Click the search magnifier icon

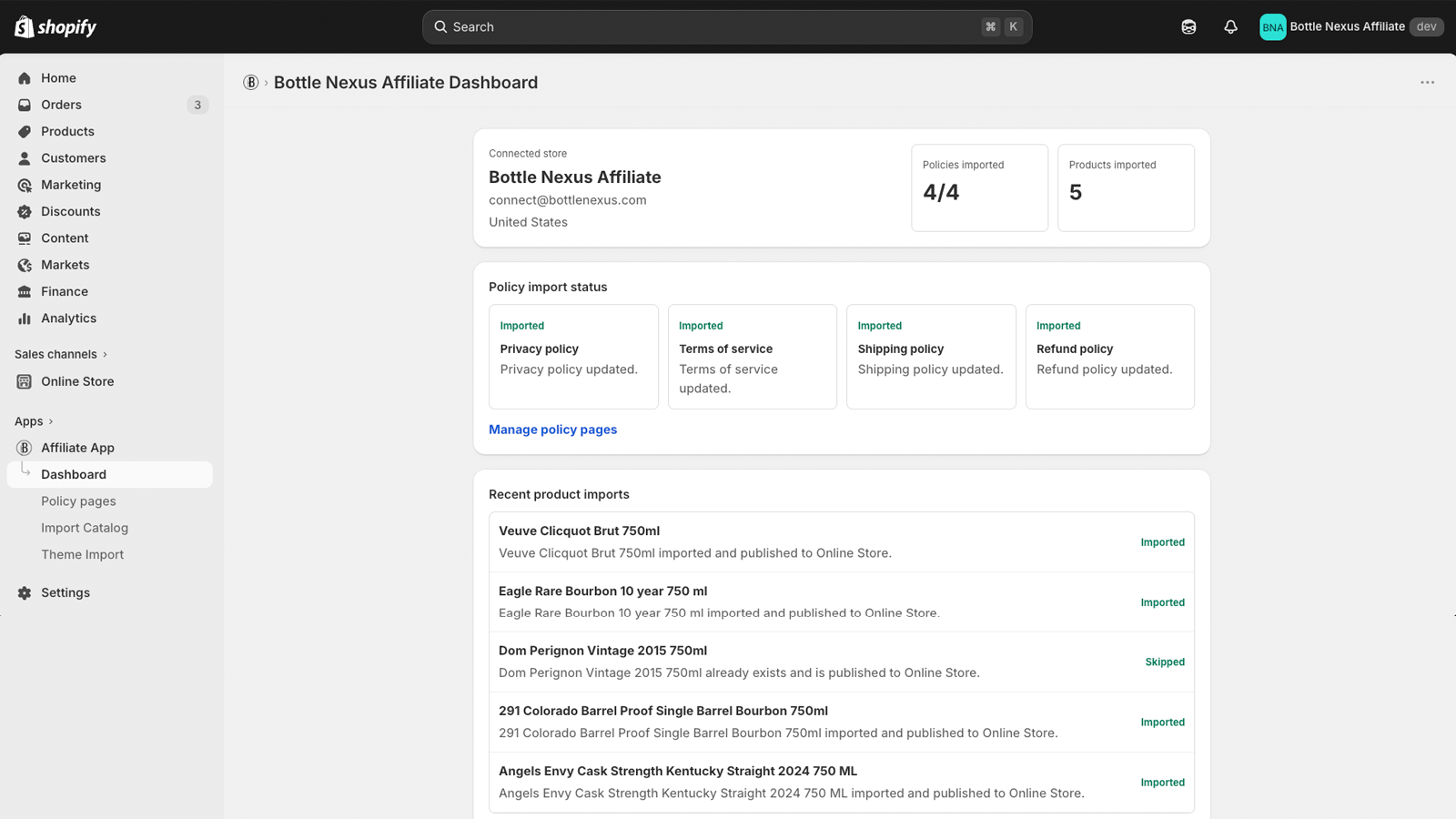pyautogui.click(x=440, y=27)
